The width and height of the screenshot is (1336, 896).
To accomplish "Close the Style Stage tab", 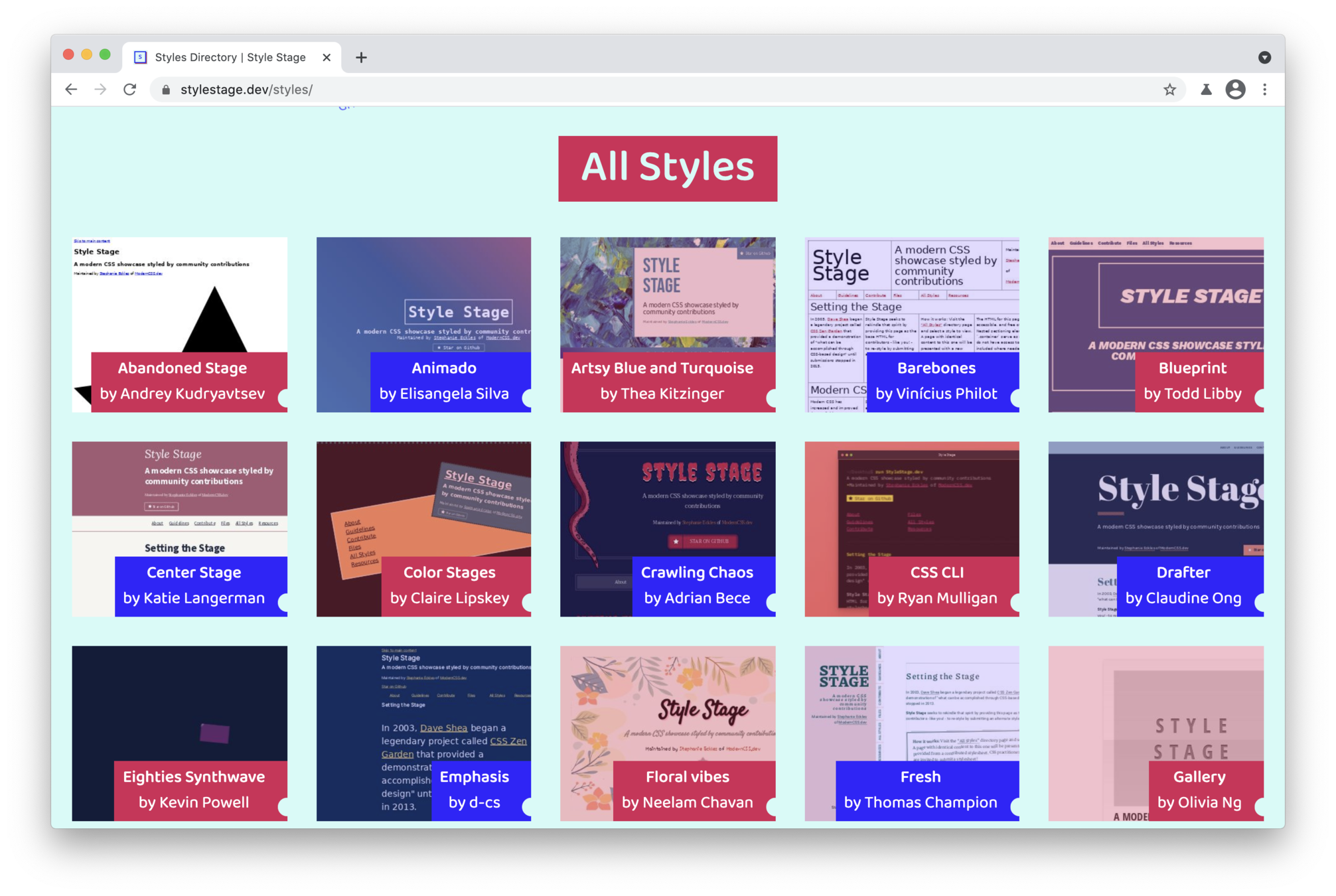I will (x=327, y=58).
